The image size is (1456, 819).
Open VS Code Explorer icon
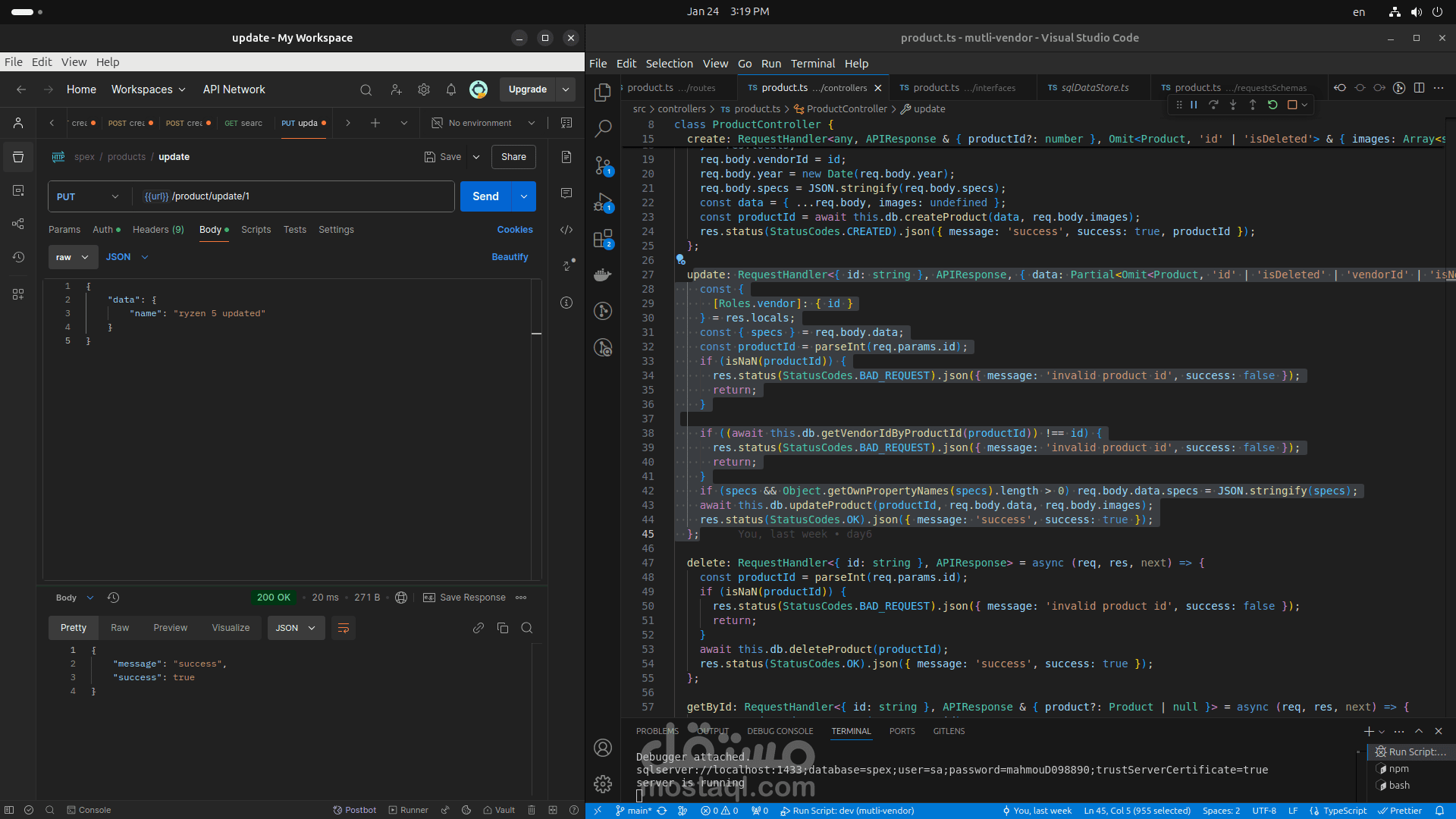pos(603,93)
